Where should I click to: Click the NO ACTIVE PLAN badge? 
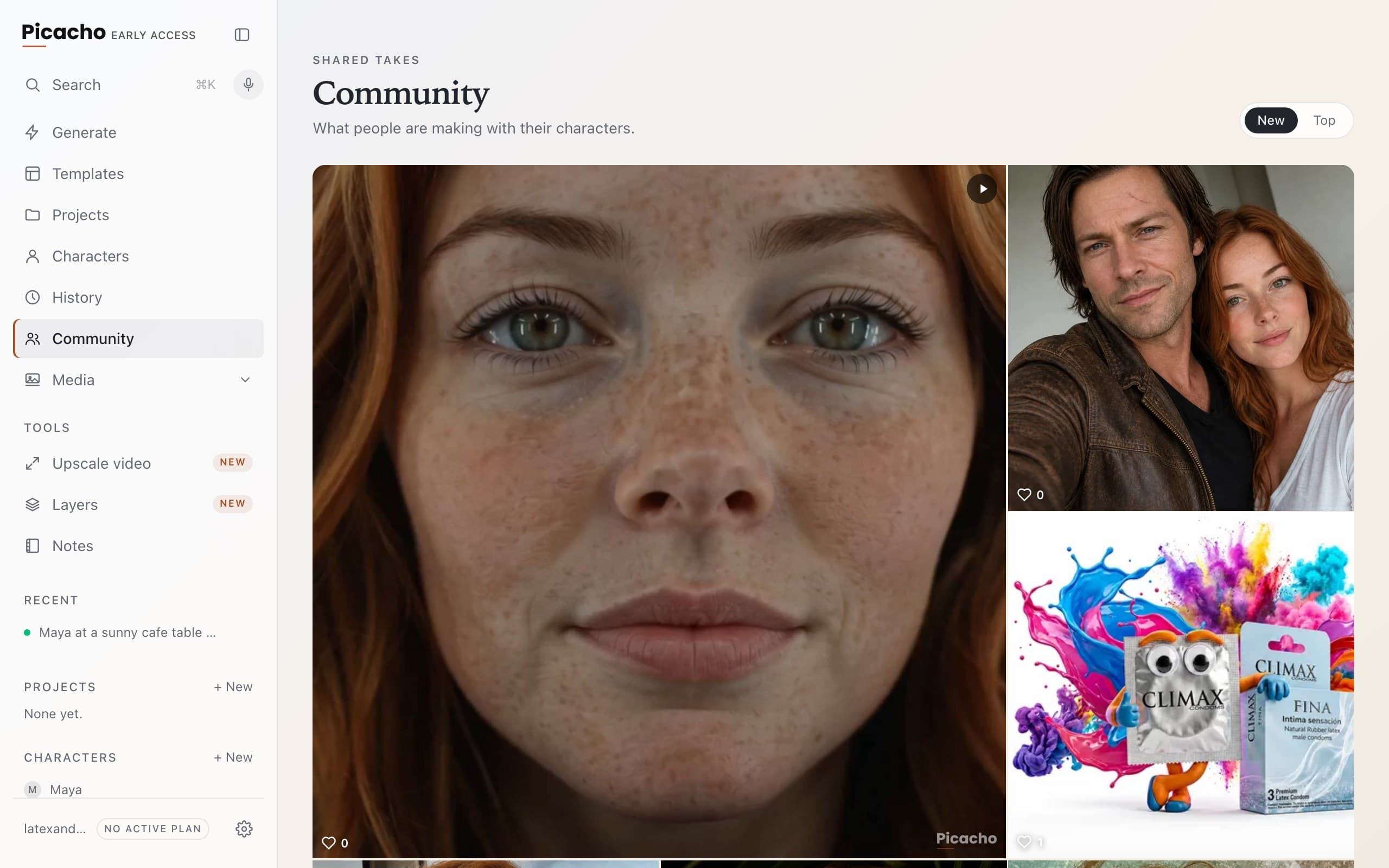[x=152, y=828]
